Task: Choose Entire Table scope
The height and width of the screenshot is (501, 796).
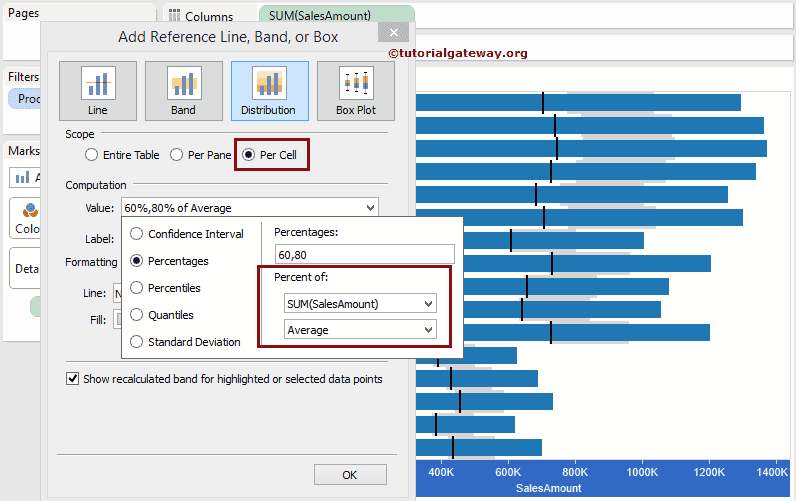Action: click(91, 155)
